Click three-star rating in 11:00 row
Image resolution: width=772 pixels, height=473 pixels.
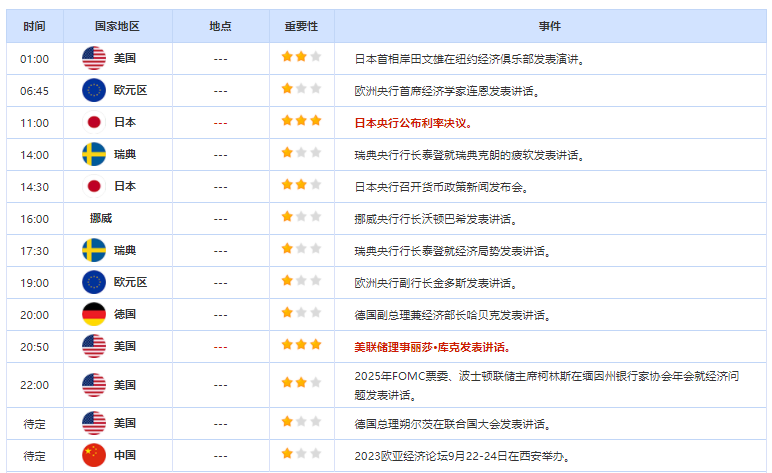[x=301, y=121]
